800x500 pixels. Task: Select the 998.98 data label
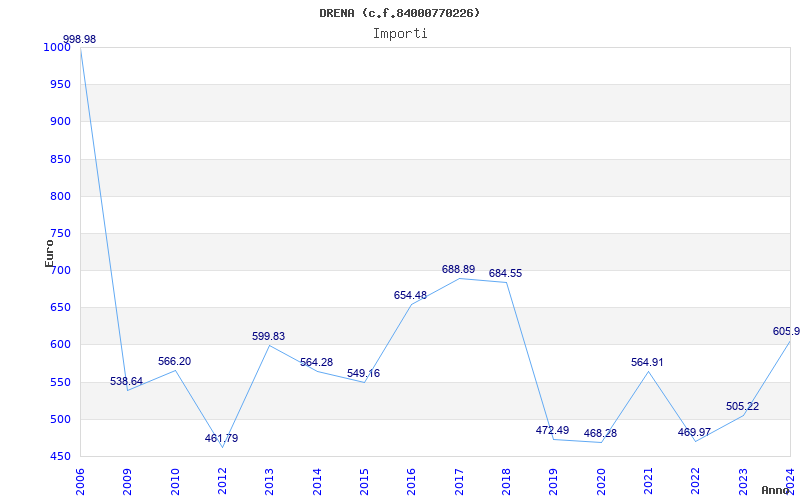click(80, 40)
